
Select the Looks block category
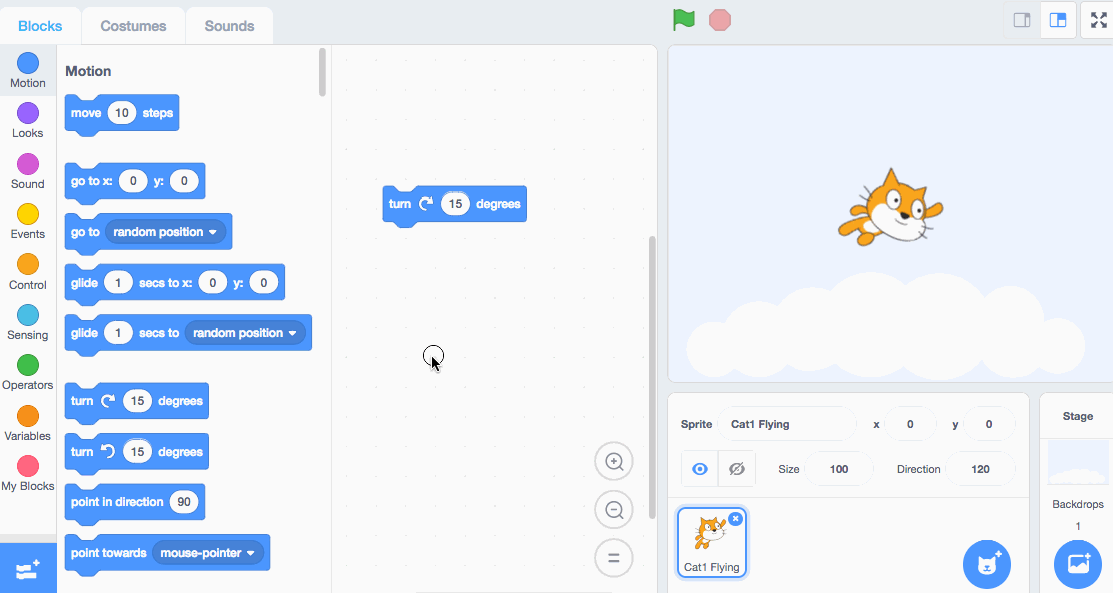point(28,120)
